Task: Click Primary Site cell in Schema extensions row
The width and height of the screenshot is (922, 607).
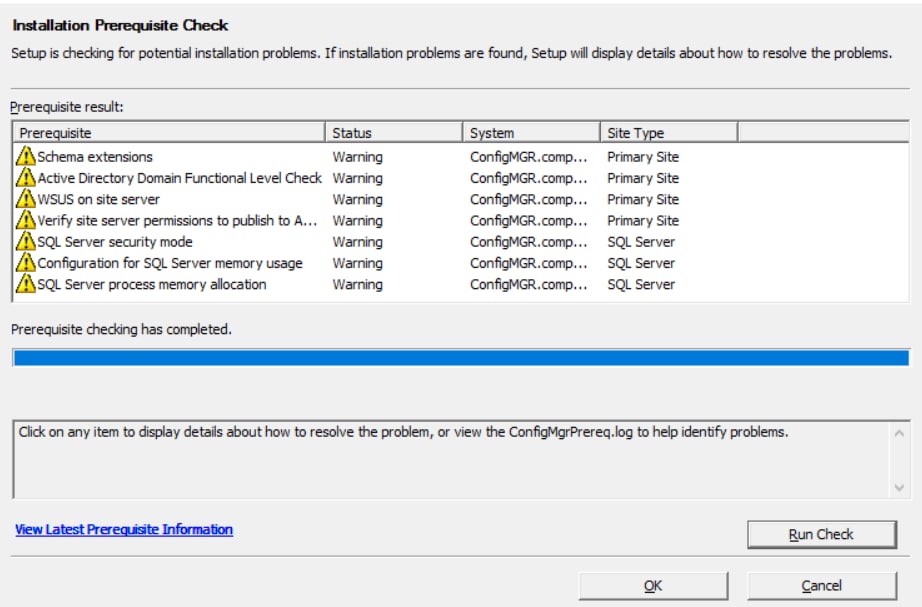Action: click(643, 157)
